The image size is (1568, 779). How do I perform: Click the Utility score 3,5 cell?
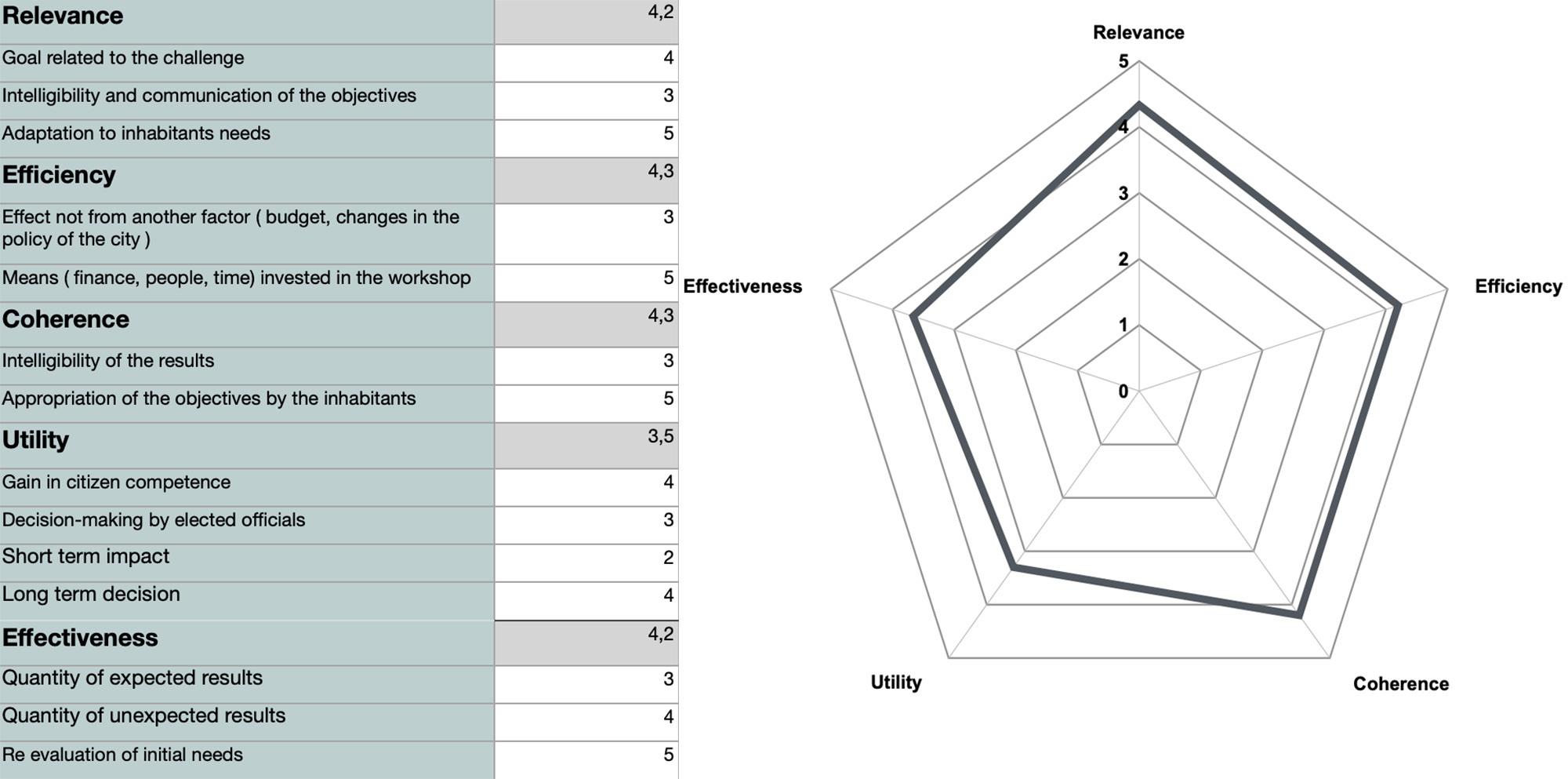pos(586,446)
